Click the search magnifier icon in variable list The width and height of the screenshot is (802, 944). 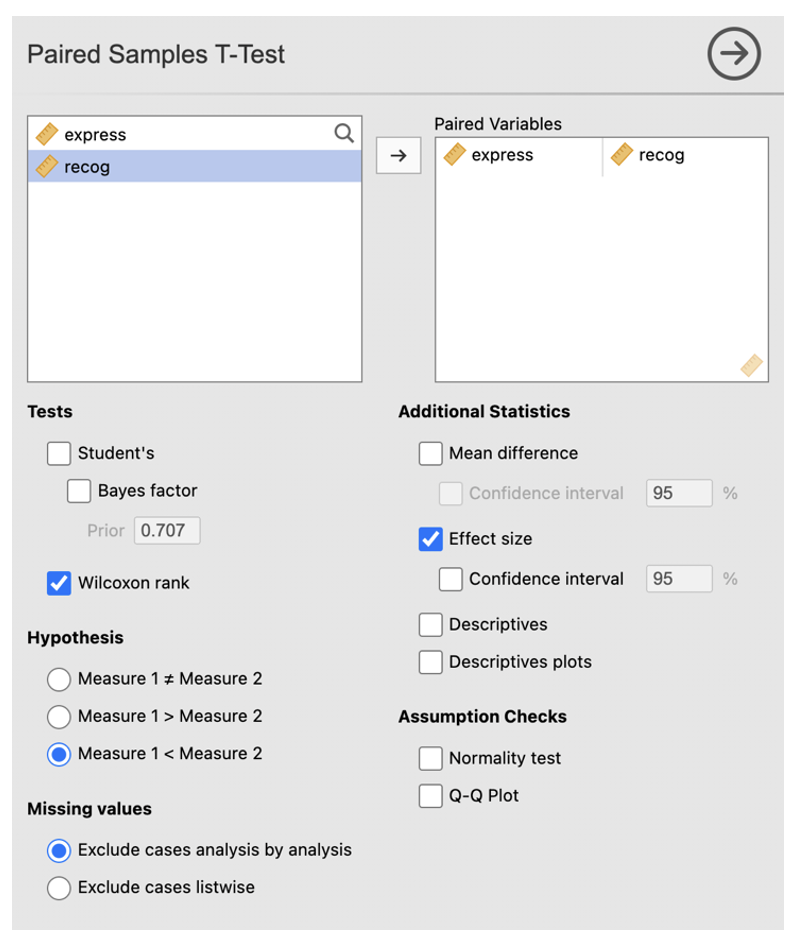click(x=343, y=134)
